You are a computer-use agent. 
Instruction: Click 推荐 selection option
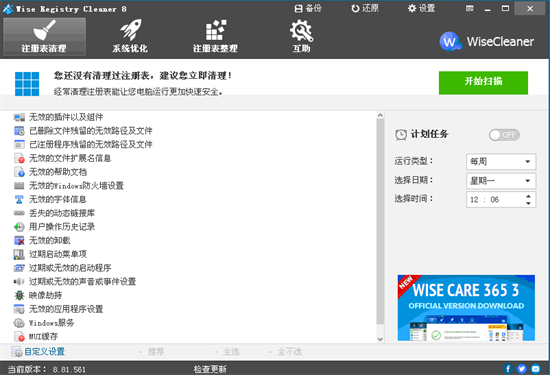click(x=156, y=351)
